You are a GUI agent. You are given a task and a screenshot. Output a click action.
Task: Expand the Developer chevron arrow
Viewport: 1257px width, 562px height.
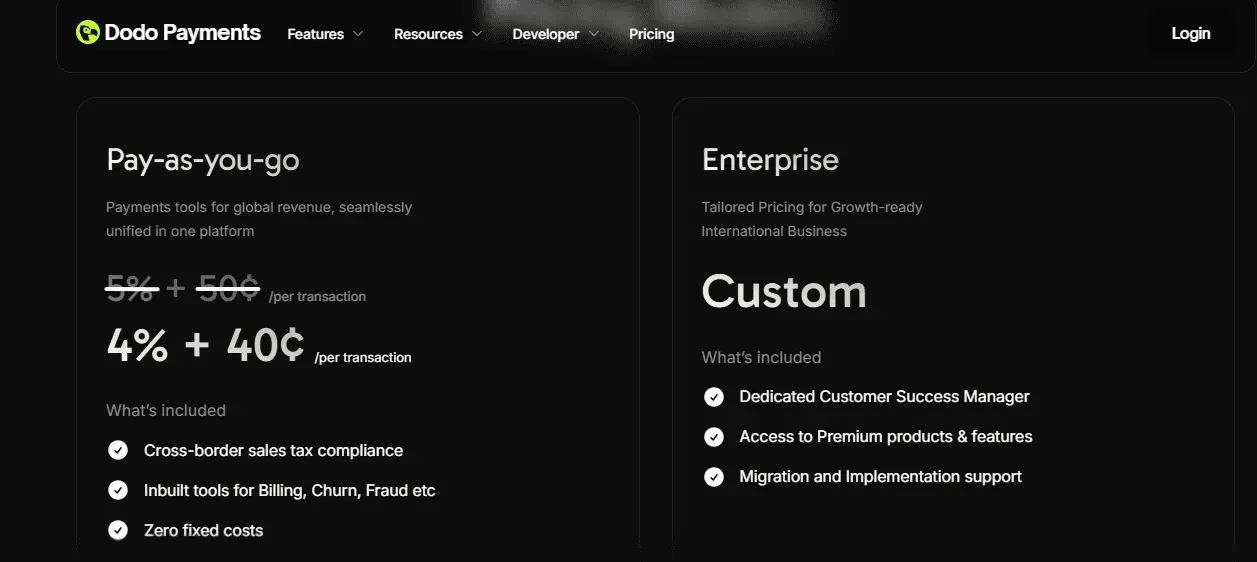[x=594, y=34]
